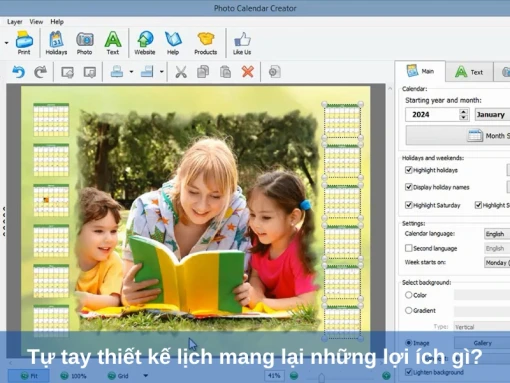Open the View menu
The image size is (510, 383).
click(36, 22)
